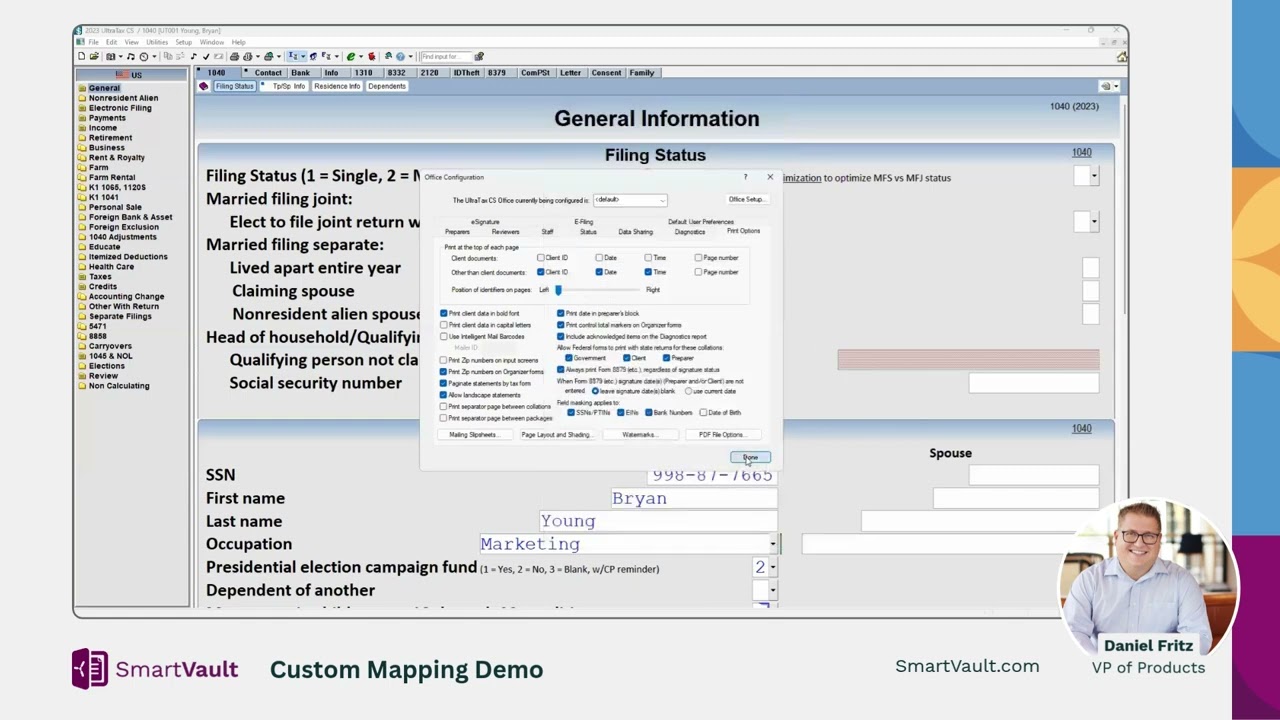Open the Electronic Filing folder
Screen dimensions: 1280x720
click(120, 108)
